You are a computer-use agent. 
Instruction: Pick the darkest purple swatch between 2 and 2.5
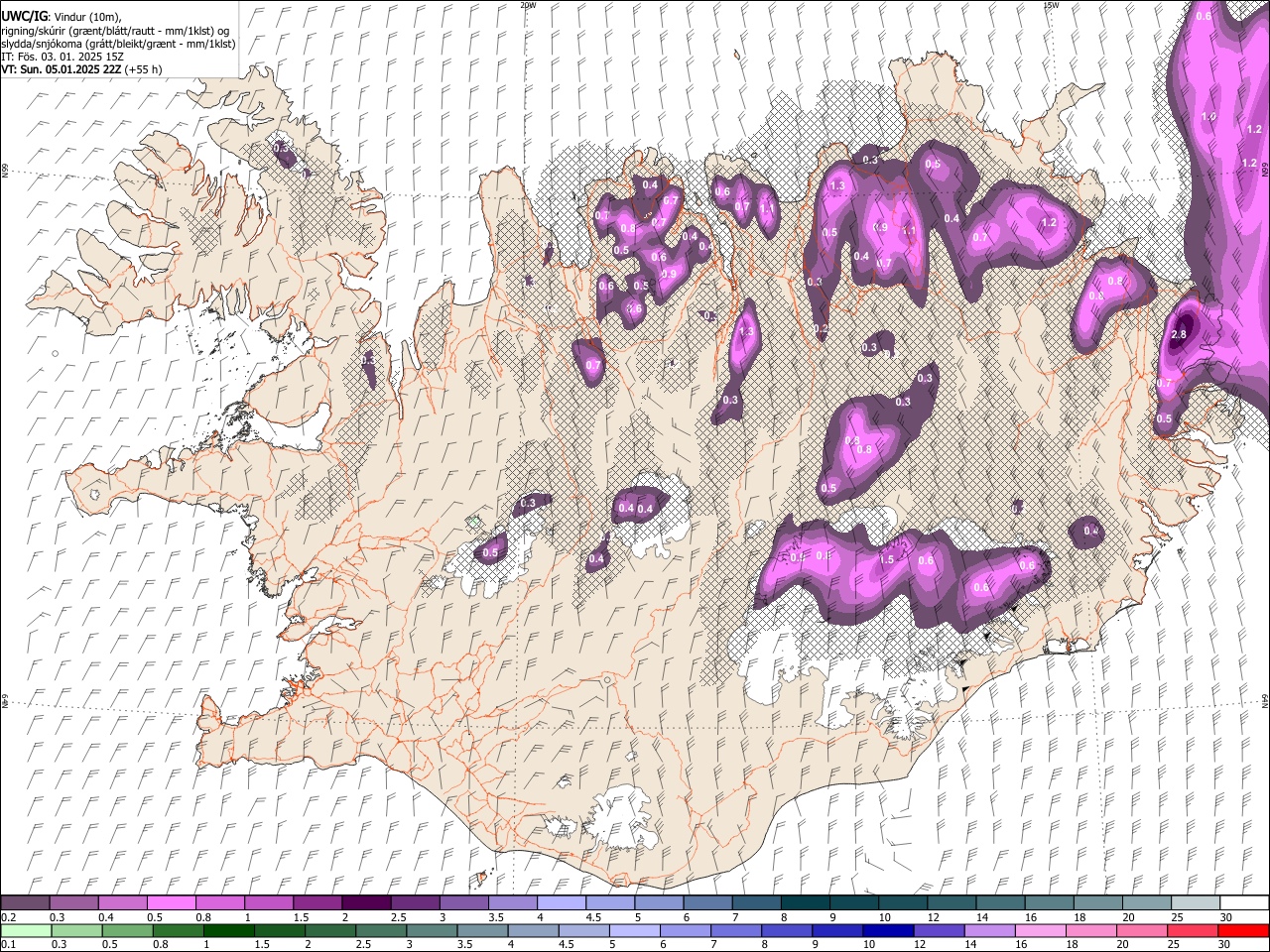(x=366, y=903)
